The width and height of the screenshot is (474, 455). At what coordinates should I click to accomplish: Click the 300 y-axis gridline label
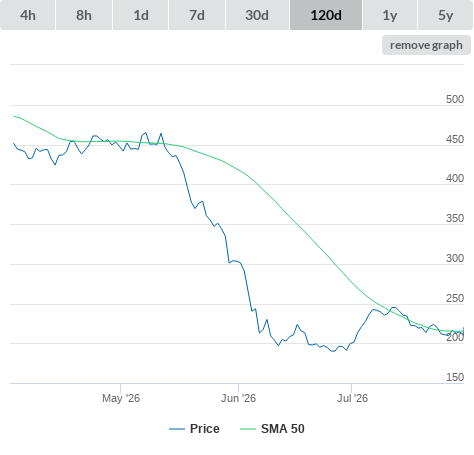[455, 258]
